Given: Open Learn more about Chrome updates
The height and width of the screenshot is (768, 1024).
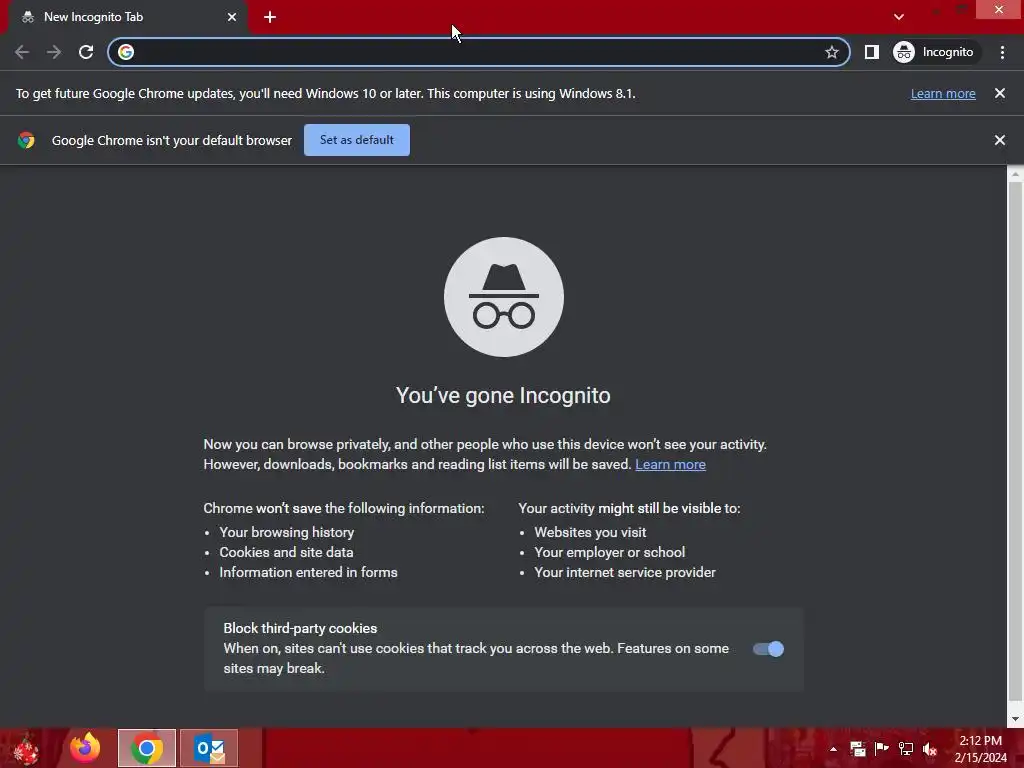Looking at the screenshot, I should point(943,93).
